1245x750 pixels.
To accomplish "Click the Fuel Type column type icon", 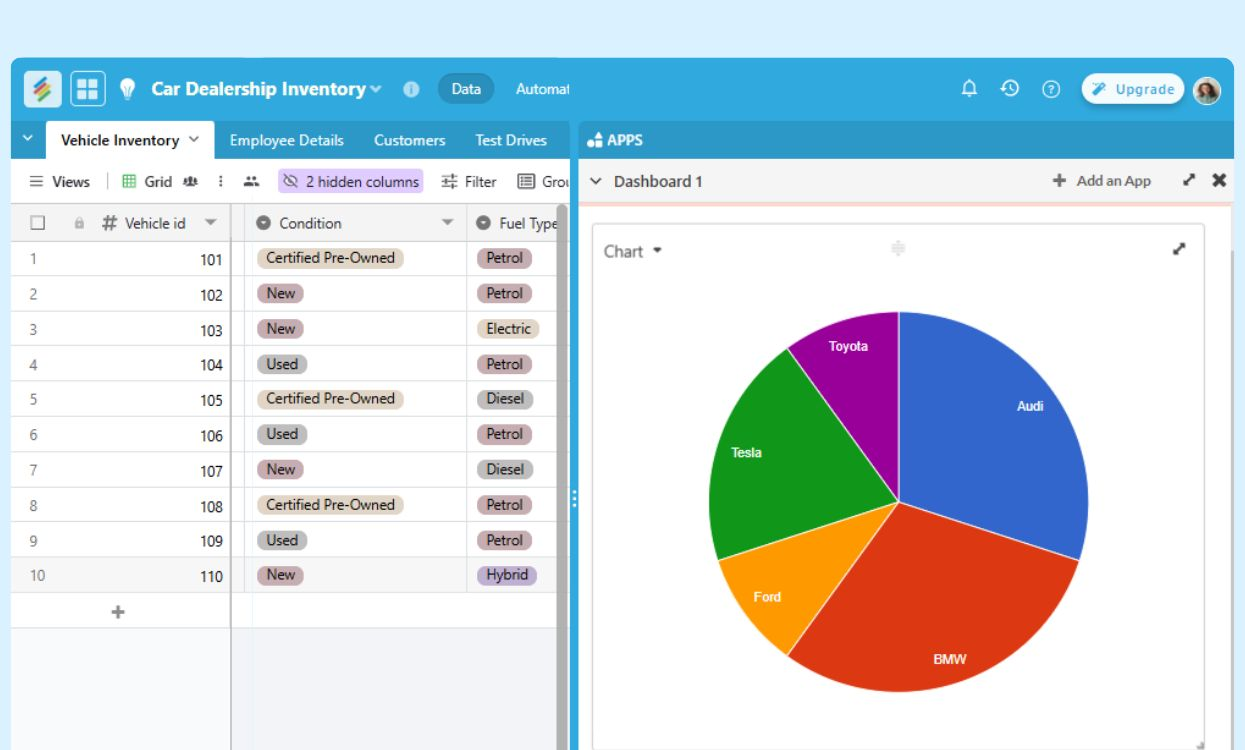I will pos(484,223).
